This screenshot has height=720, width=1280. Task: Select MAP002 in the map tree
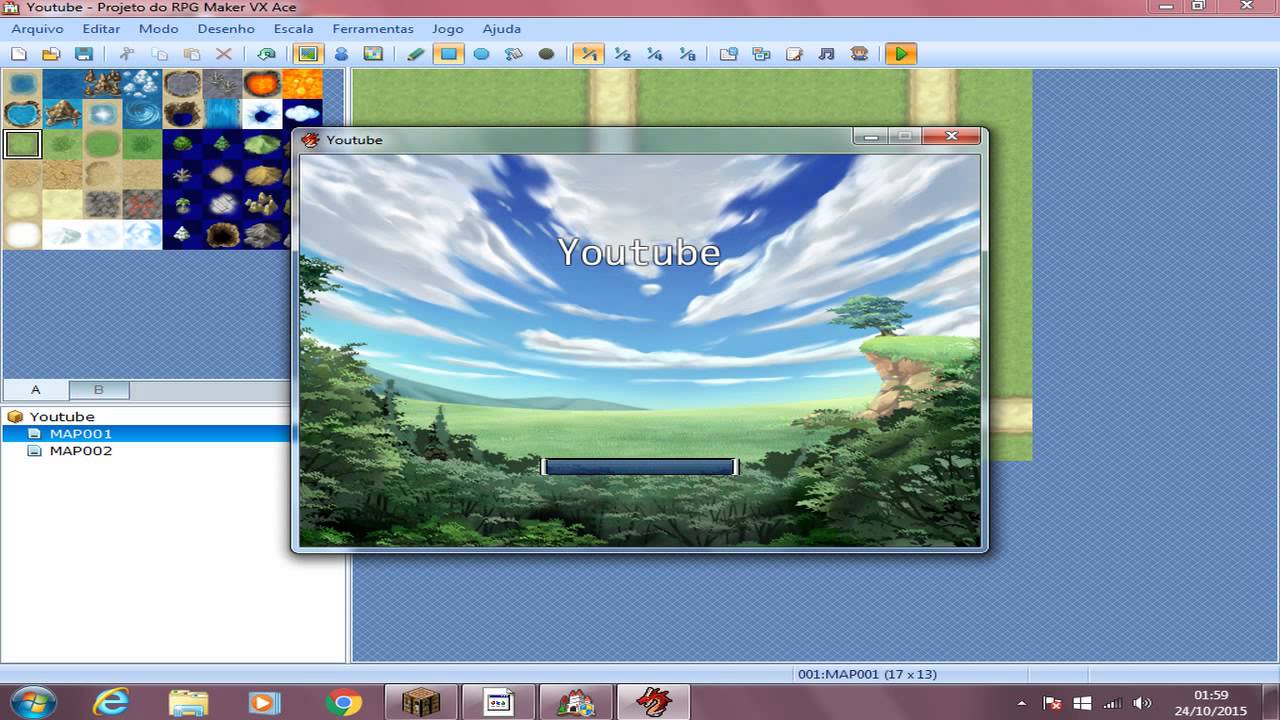(80, 451)
